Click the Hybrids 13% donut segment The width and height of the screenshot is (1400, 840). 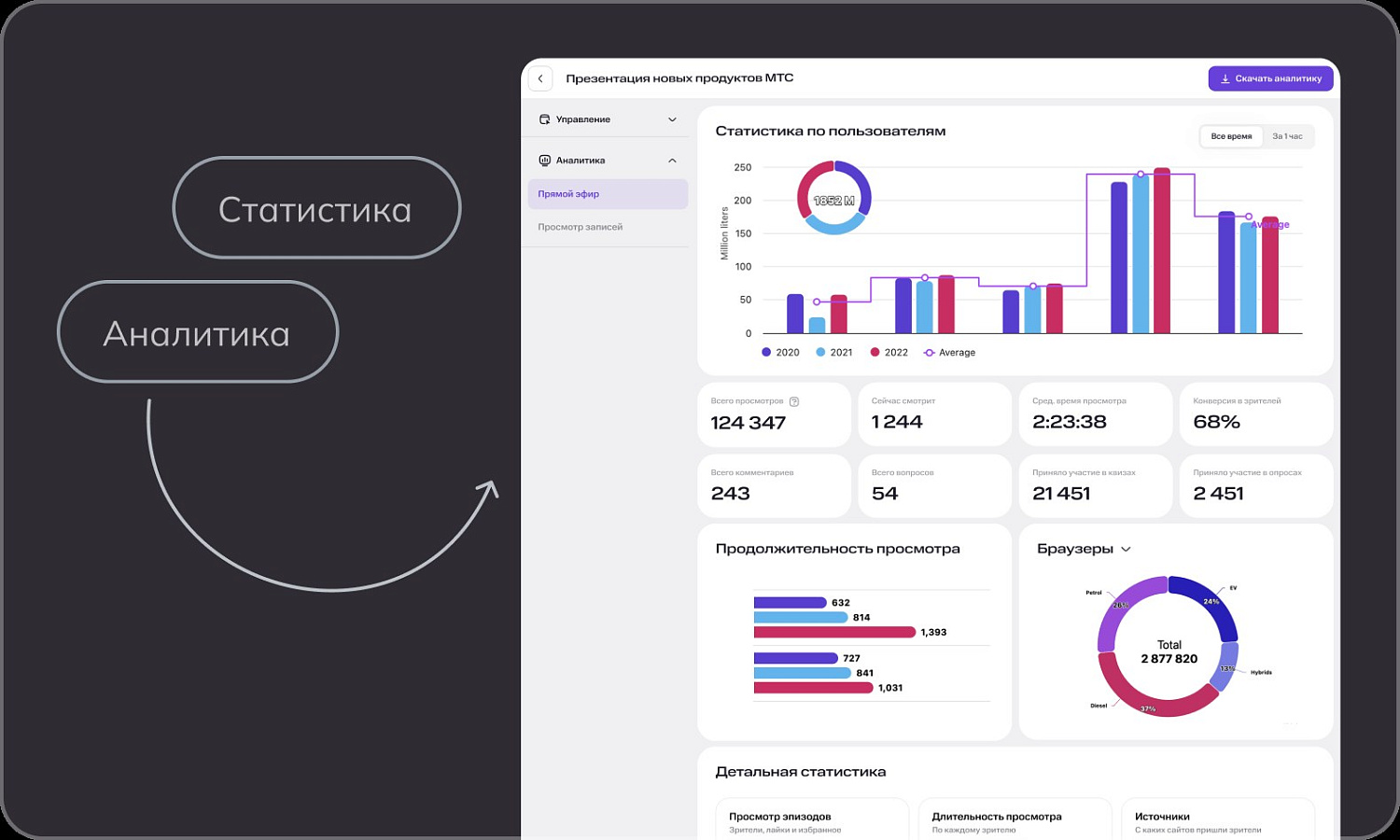tap(1225, 666)
